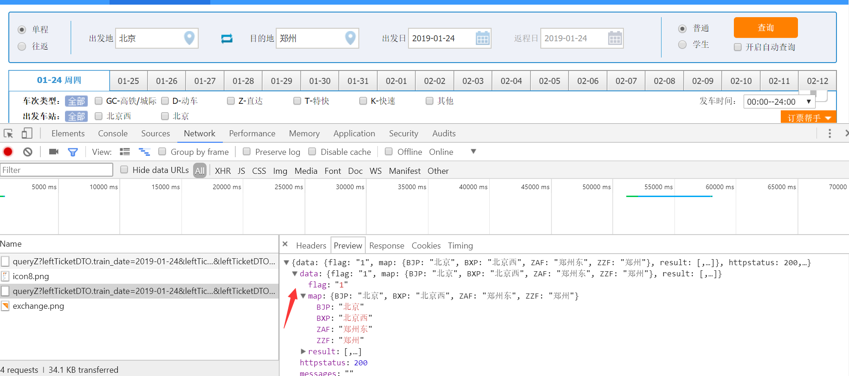Click the red record network log icon
The image size is (849, 376).
[x=8, y=152]
